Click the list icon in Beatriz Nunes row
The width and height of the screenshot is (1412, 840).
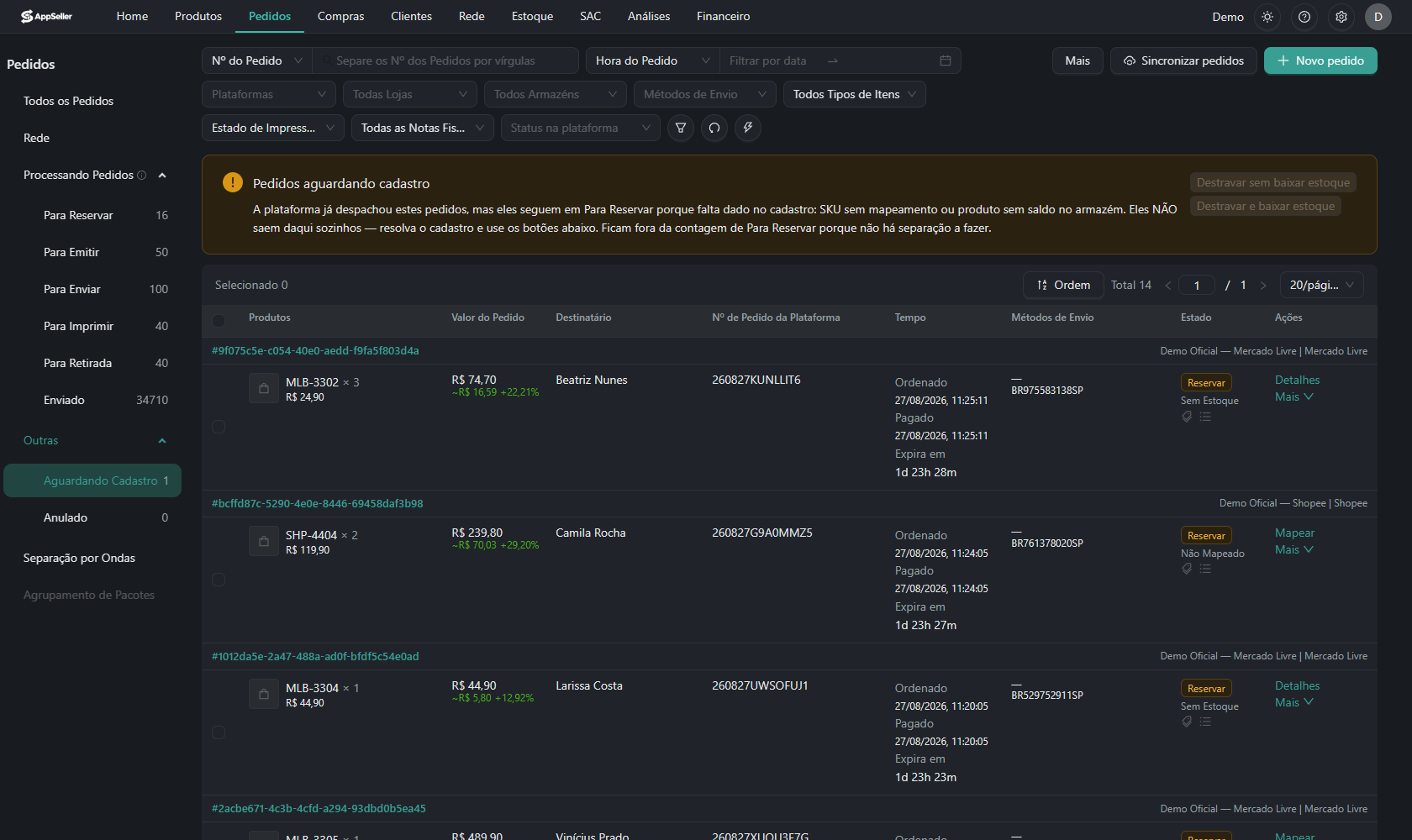click(1205, 417)
